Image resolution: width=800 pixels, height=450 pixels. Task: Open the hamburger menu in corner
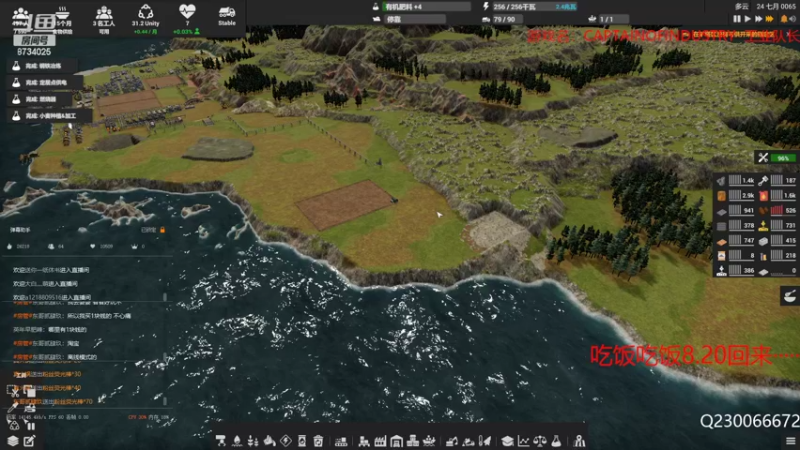pyautogui.click(x=791, y=441)
